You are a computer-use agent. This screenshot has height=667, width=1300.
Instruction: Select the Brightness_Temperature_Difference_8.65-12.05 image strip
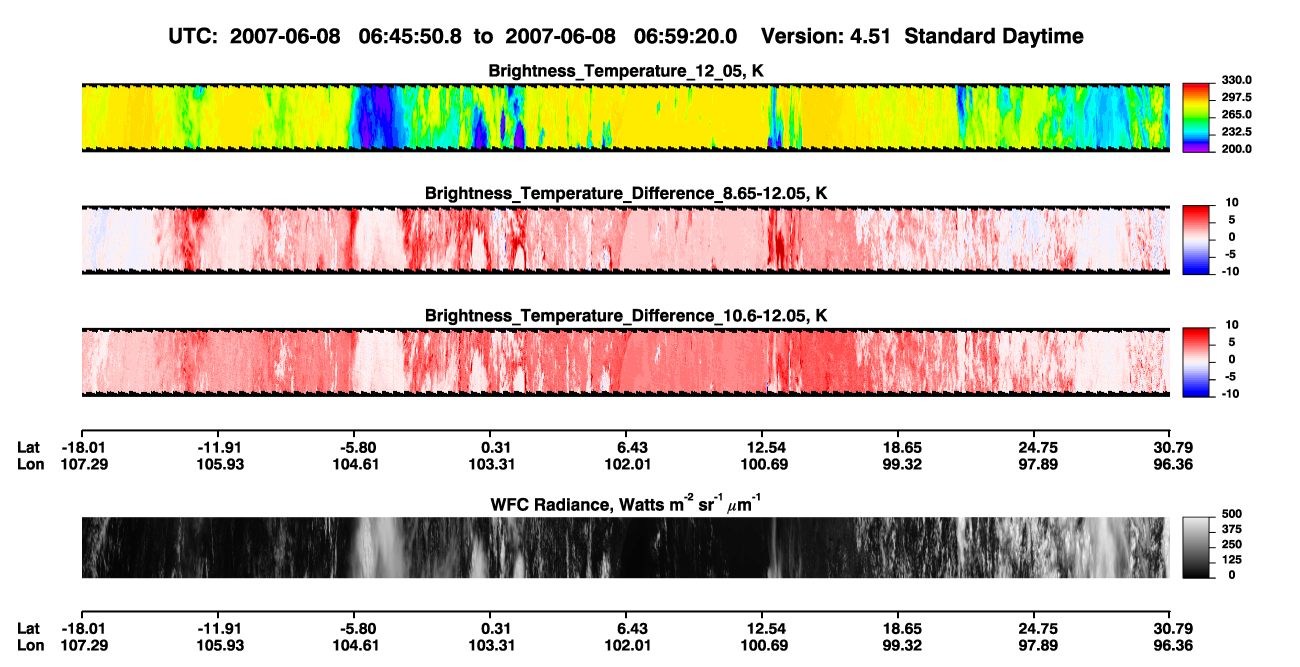[625, 239]
